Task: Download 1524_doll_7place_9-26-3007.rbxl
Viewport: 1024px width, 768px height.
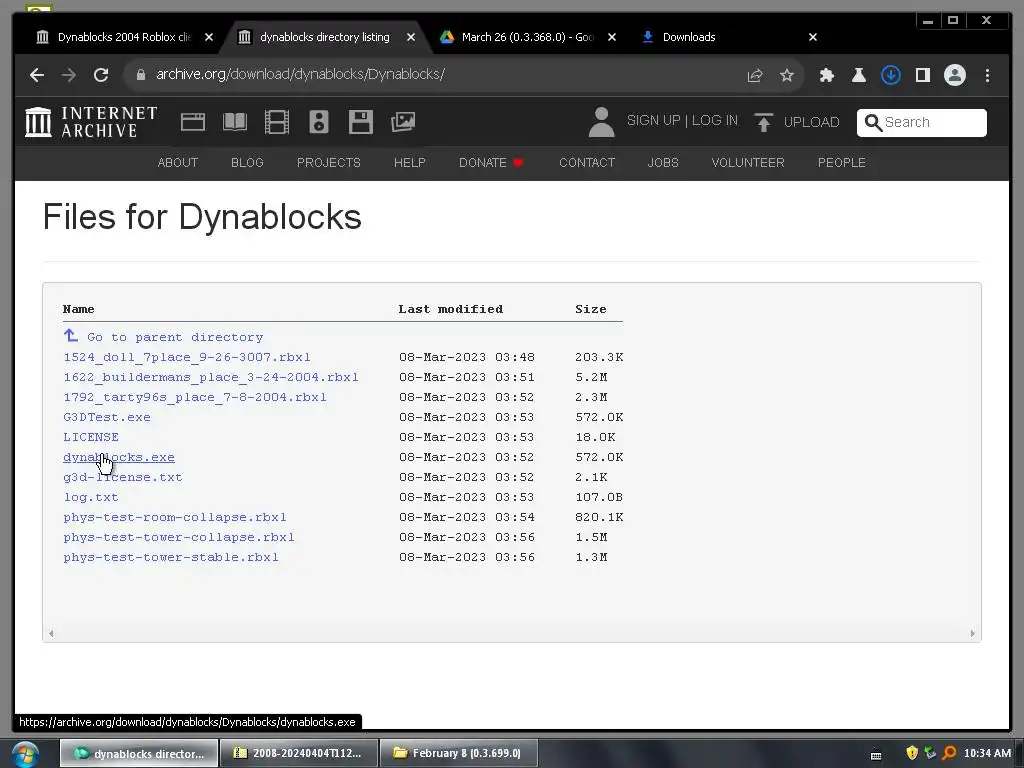Action: [187, 357]
